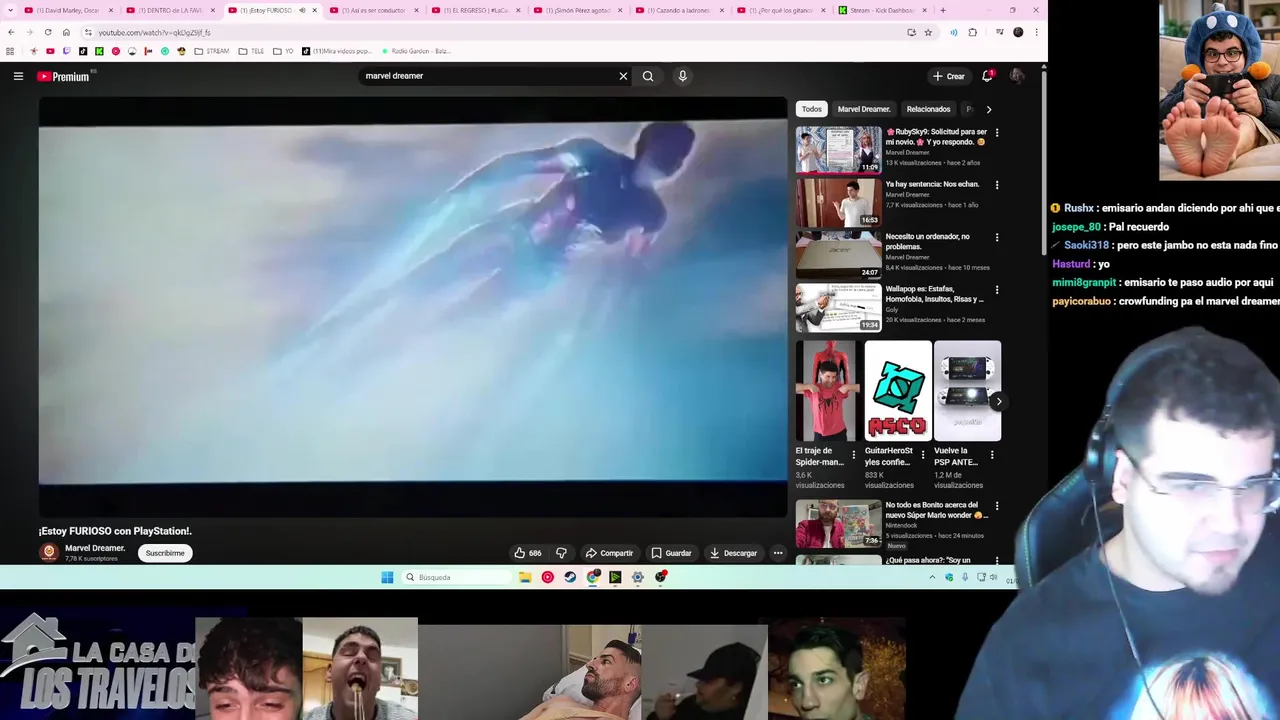Show hidden system tray icons chevron
Viewport: 1280px width, 720px height.
click(932, 577)
